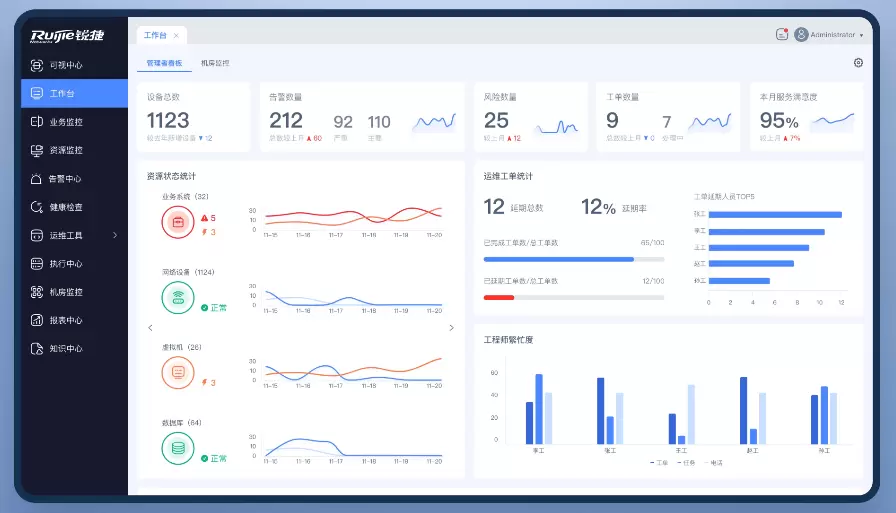The image size is (896, 513).
Task: Close the 工作台 tab
Action: pyautogui.click(x=177, y=35)
